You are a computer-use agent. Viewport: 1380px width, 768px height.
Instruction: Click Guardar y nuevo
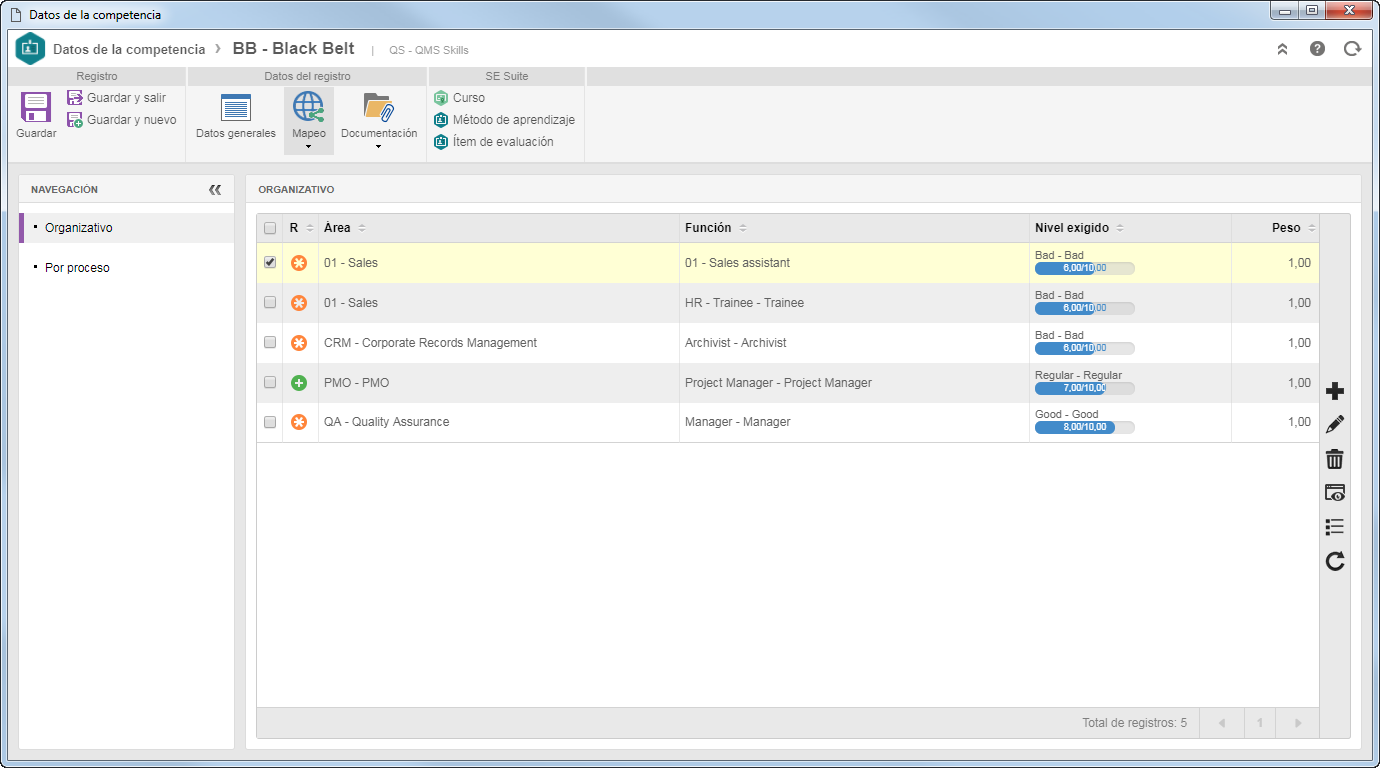pos(121,120)
